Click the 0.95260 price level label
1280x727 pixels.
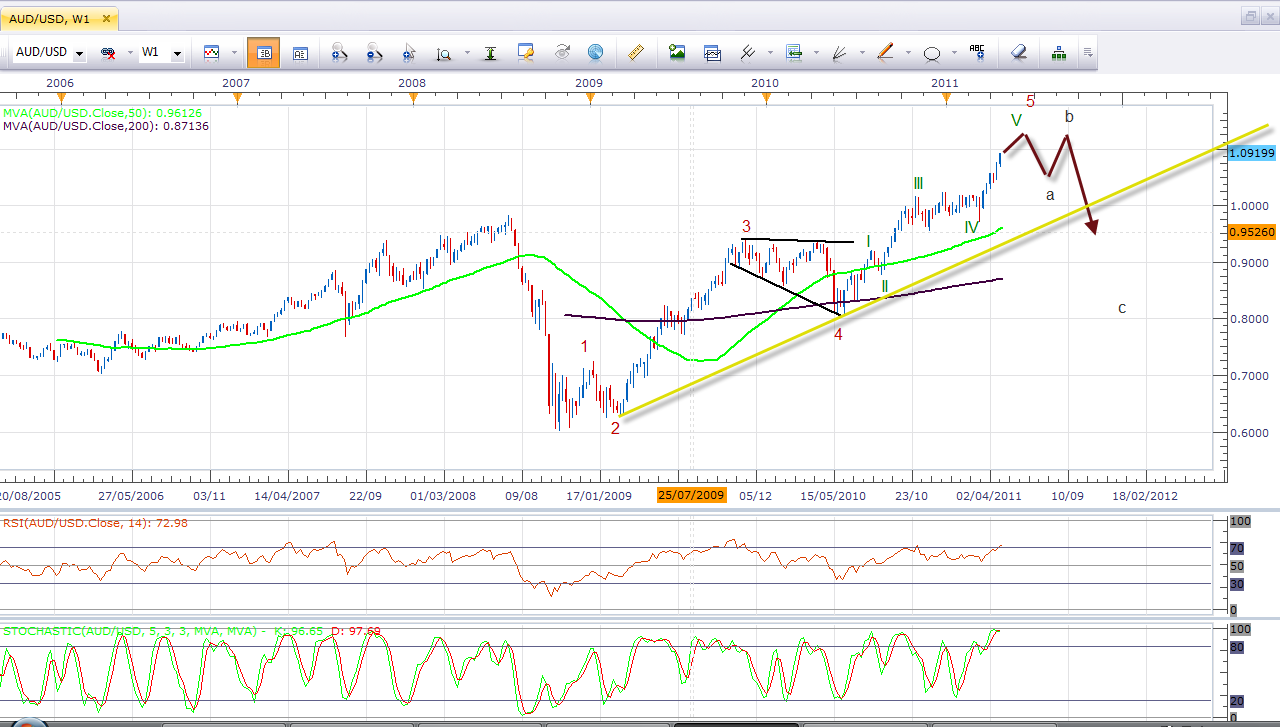[1250, 231]
